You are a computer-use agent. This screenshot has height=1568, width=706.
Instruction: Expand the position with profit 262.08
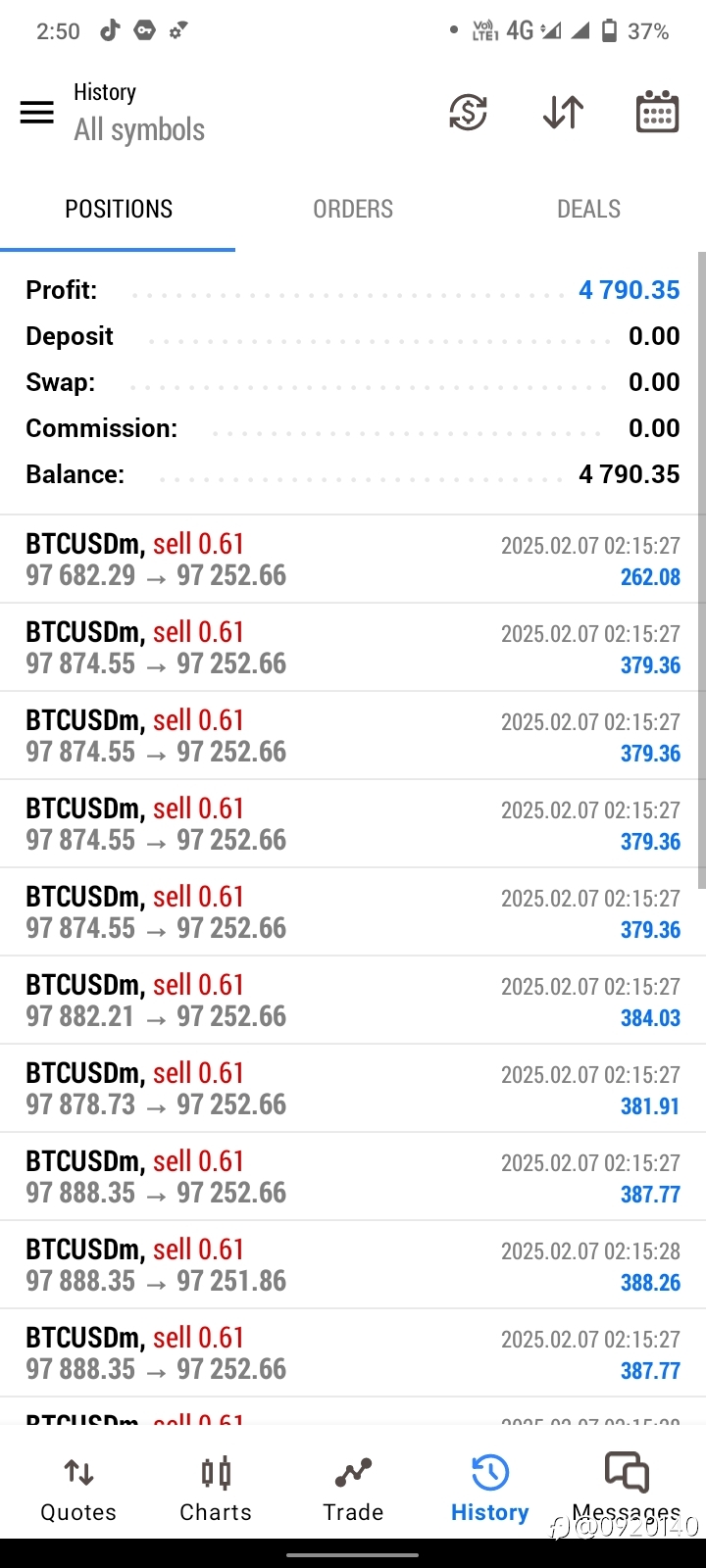tap(353, 560)
